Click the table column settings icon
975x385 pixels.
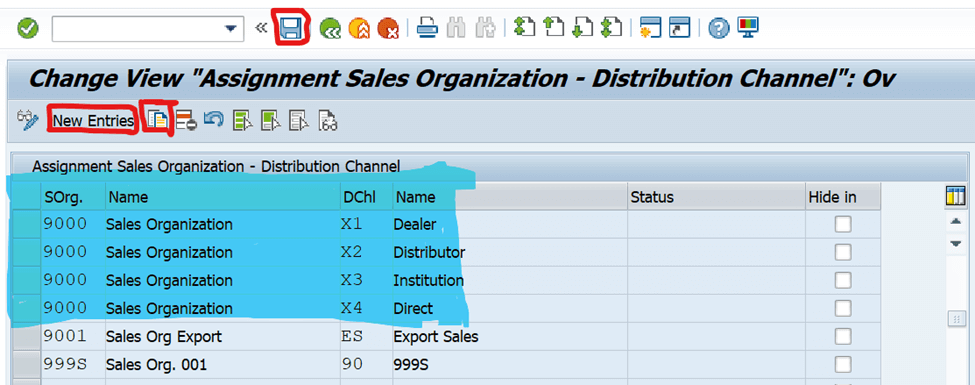click(x=955, y=197)
